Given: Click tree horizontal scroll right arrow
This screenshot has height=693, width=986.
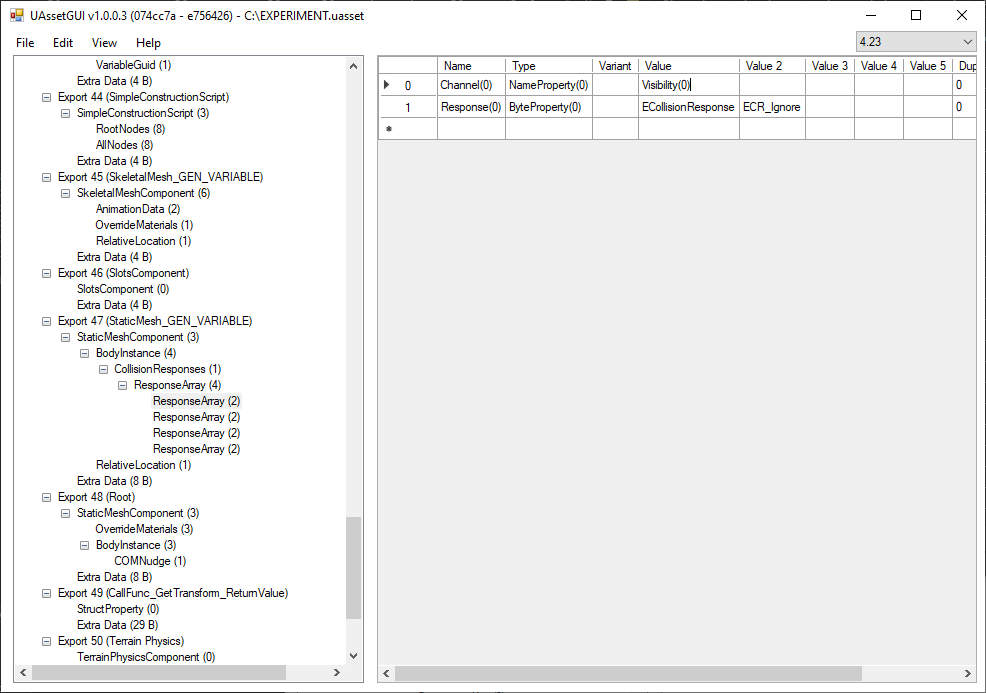Looking at the screenshot, I should point(336,672).
